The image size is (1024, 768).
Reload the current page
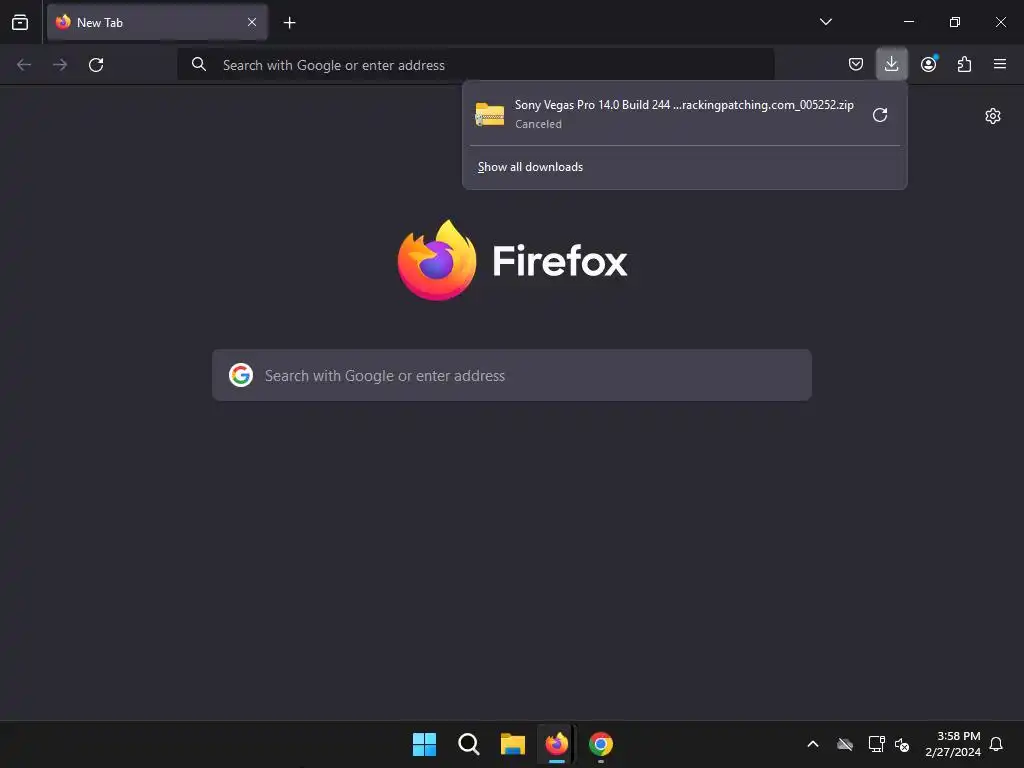click(x=96, y=65)
